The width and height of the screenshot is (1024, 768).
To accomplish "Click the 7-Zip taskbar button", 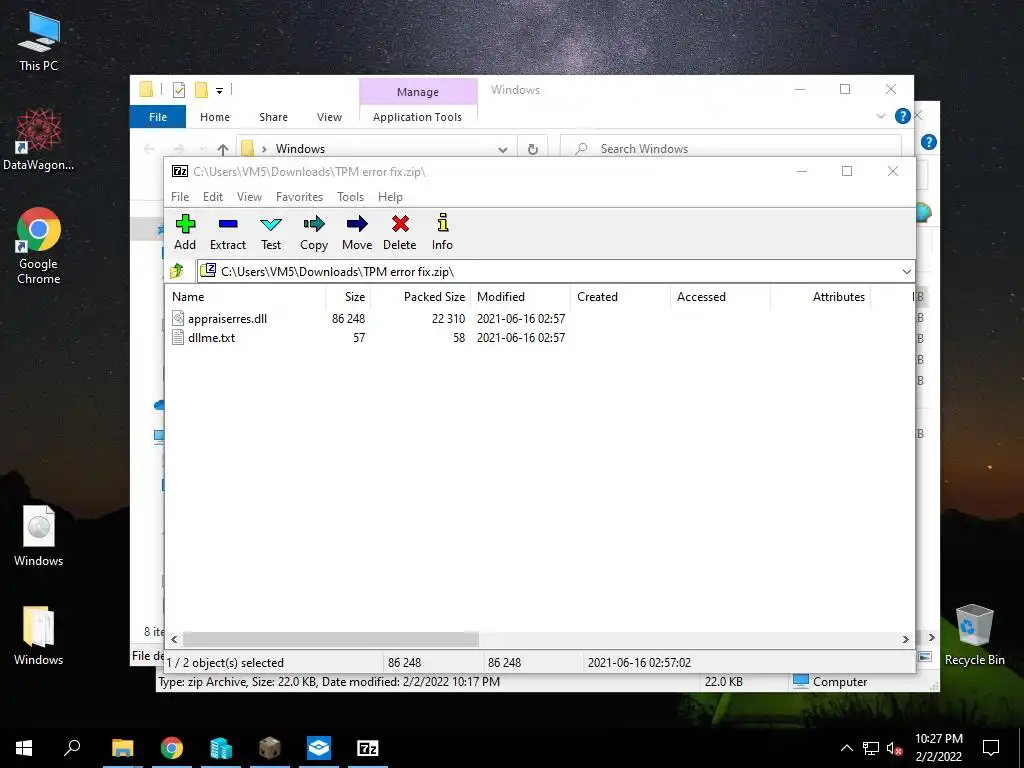I will 368,748.
